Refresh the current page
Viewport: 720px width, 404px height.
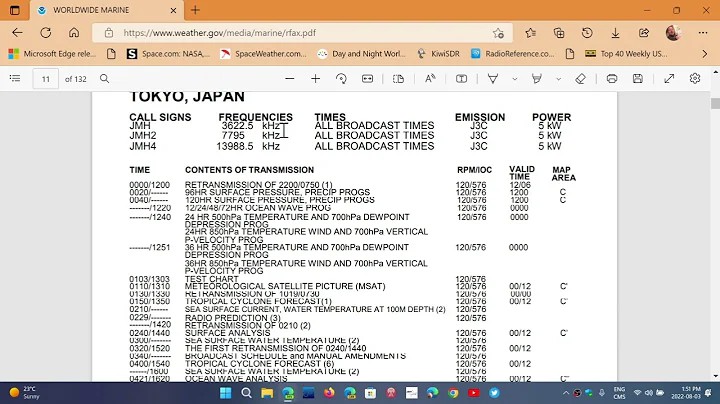click(45, 33)
